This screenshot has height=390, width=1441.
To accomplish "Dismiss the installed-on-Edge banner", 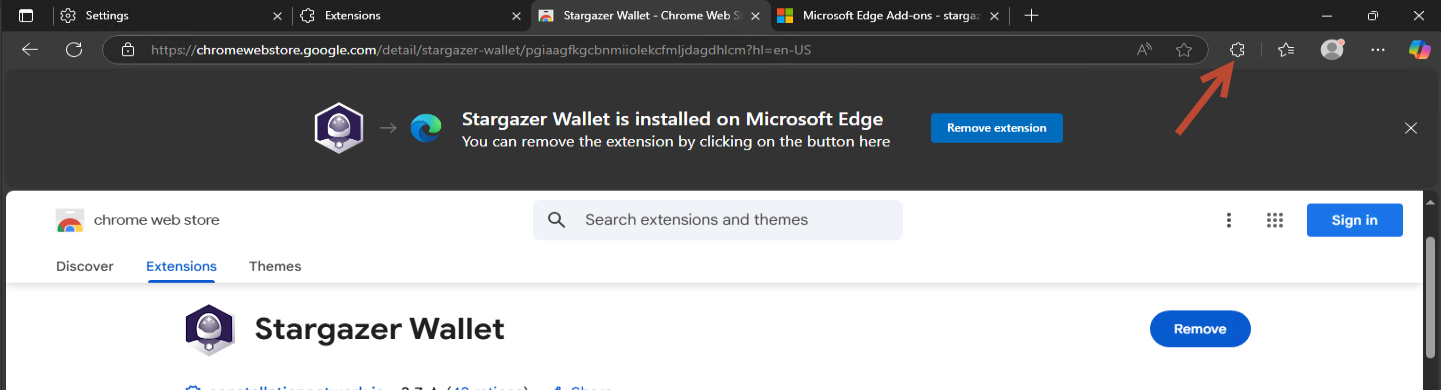I will coord(1411,128).
